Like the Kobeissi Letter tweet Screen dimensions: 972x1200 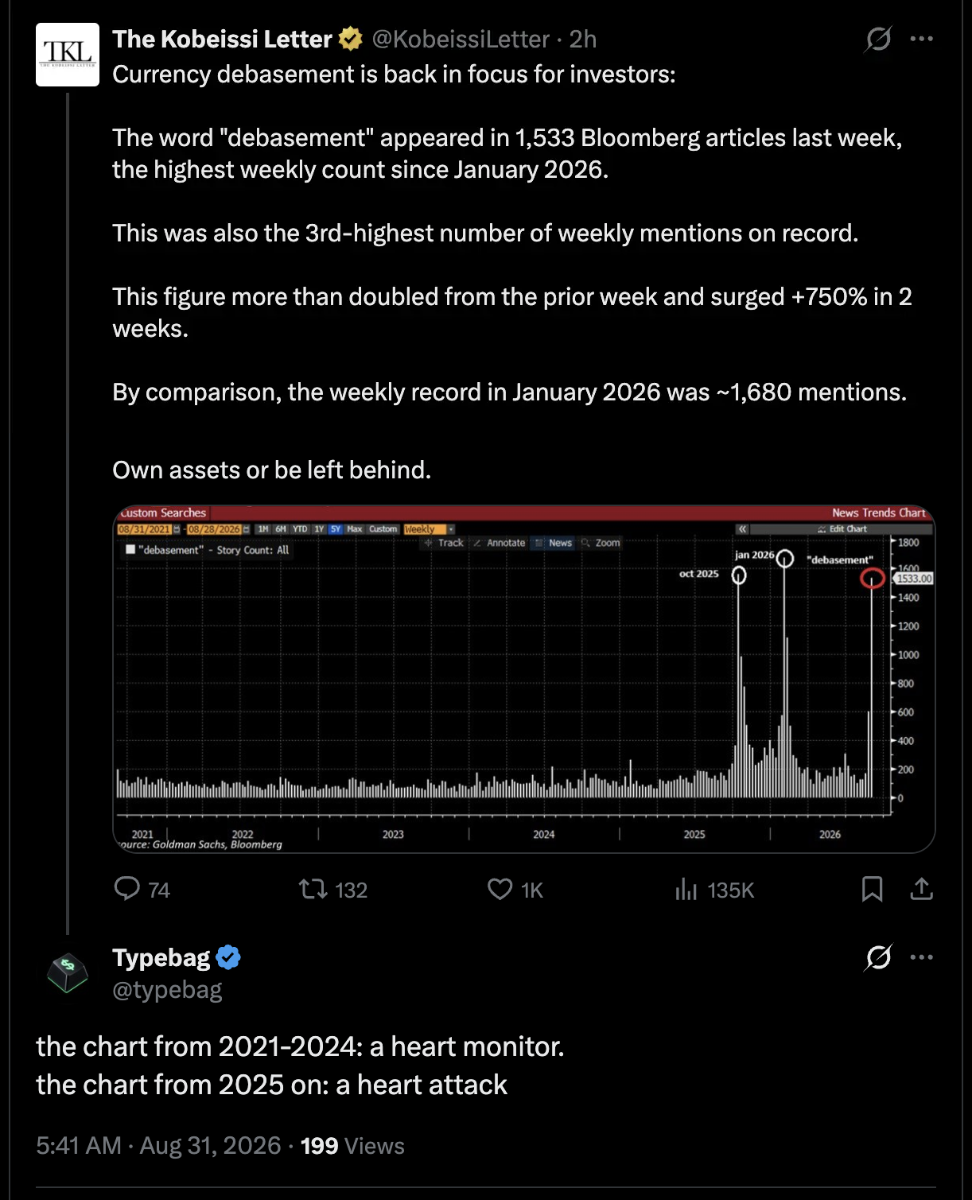coord(515,889)
